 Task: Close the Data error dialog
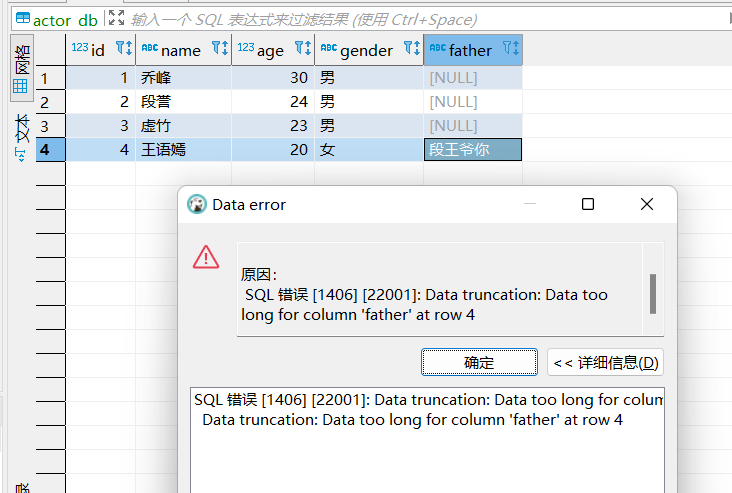(x=647, y=204)
